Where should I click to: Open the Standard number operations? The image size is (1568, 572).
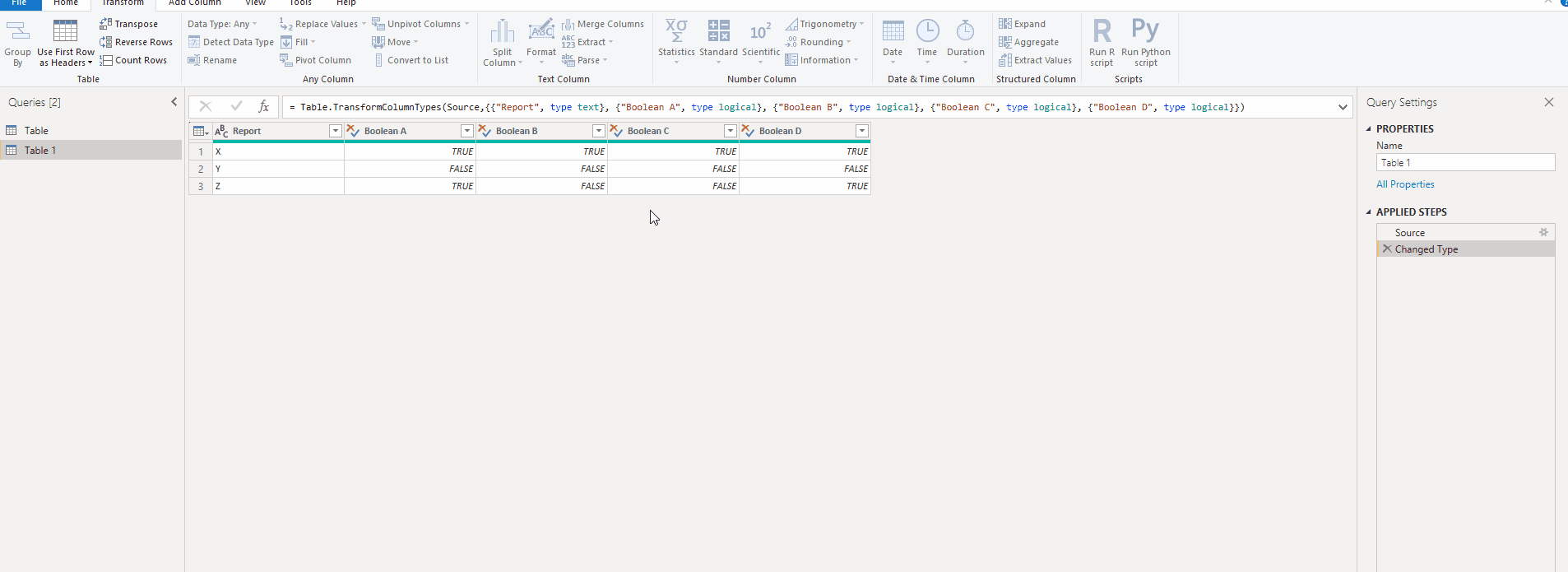click(x=718, y=43)
